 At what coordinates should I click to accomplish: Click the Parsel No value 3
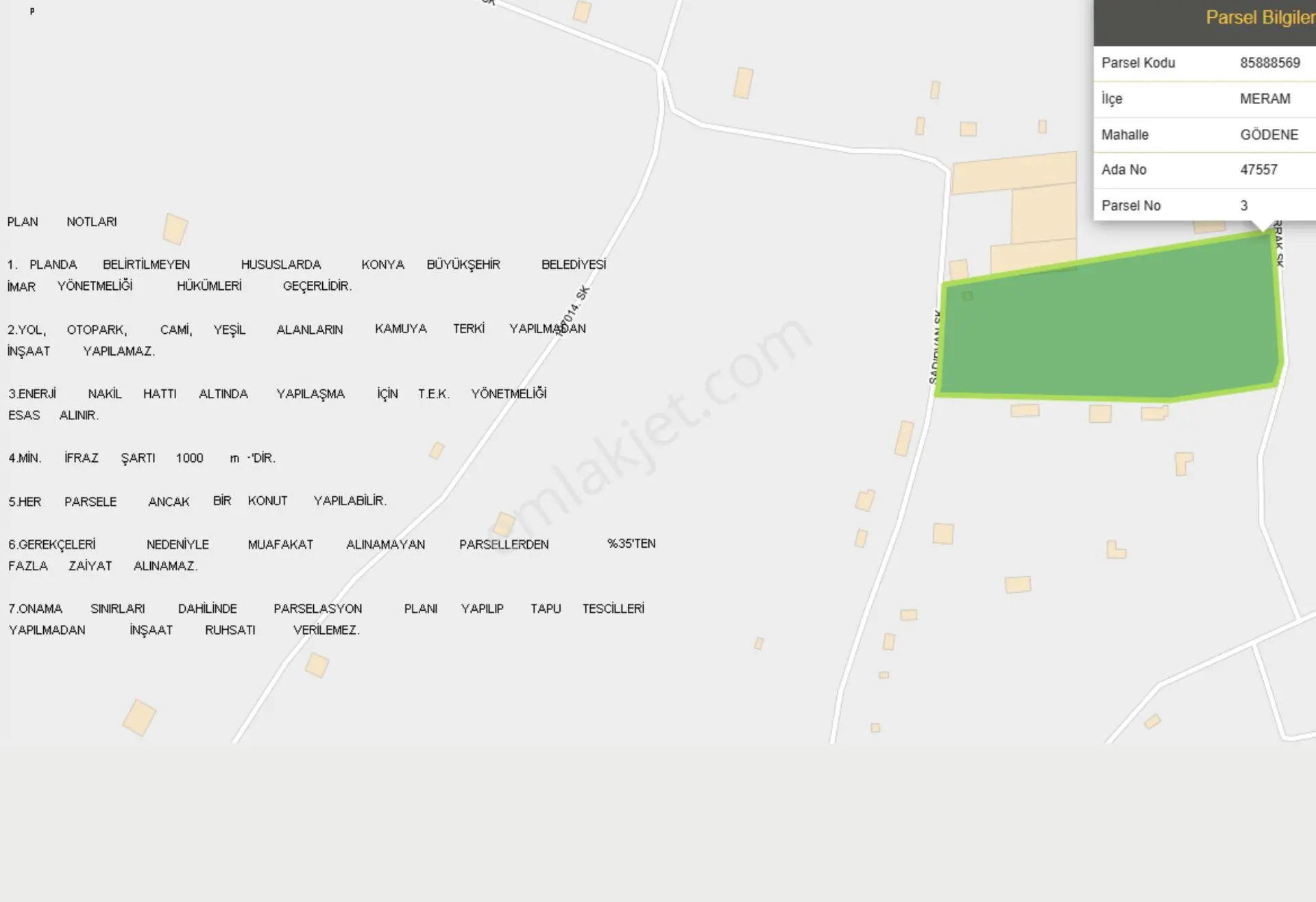click(1244, 206)
